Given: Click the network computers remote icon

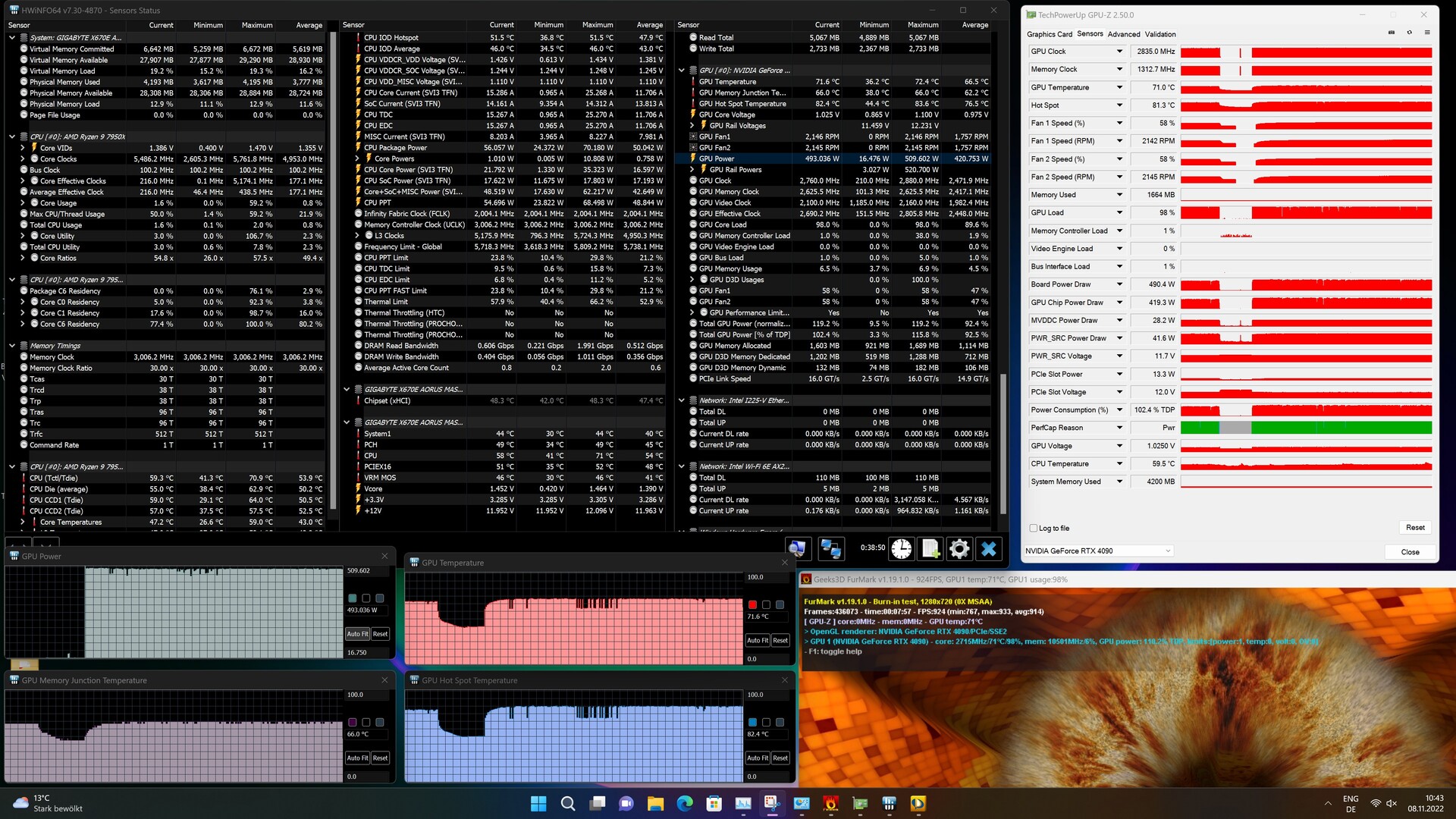Looking at the screenshot, I should 830,549.
